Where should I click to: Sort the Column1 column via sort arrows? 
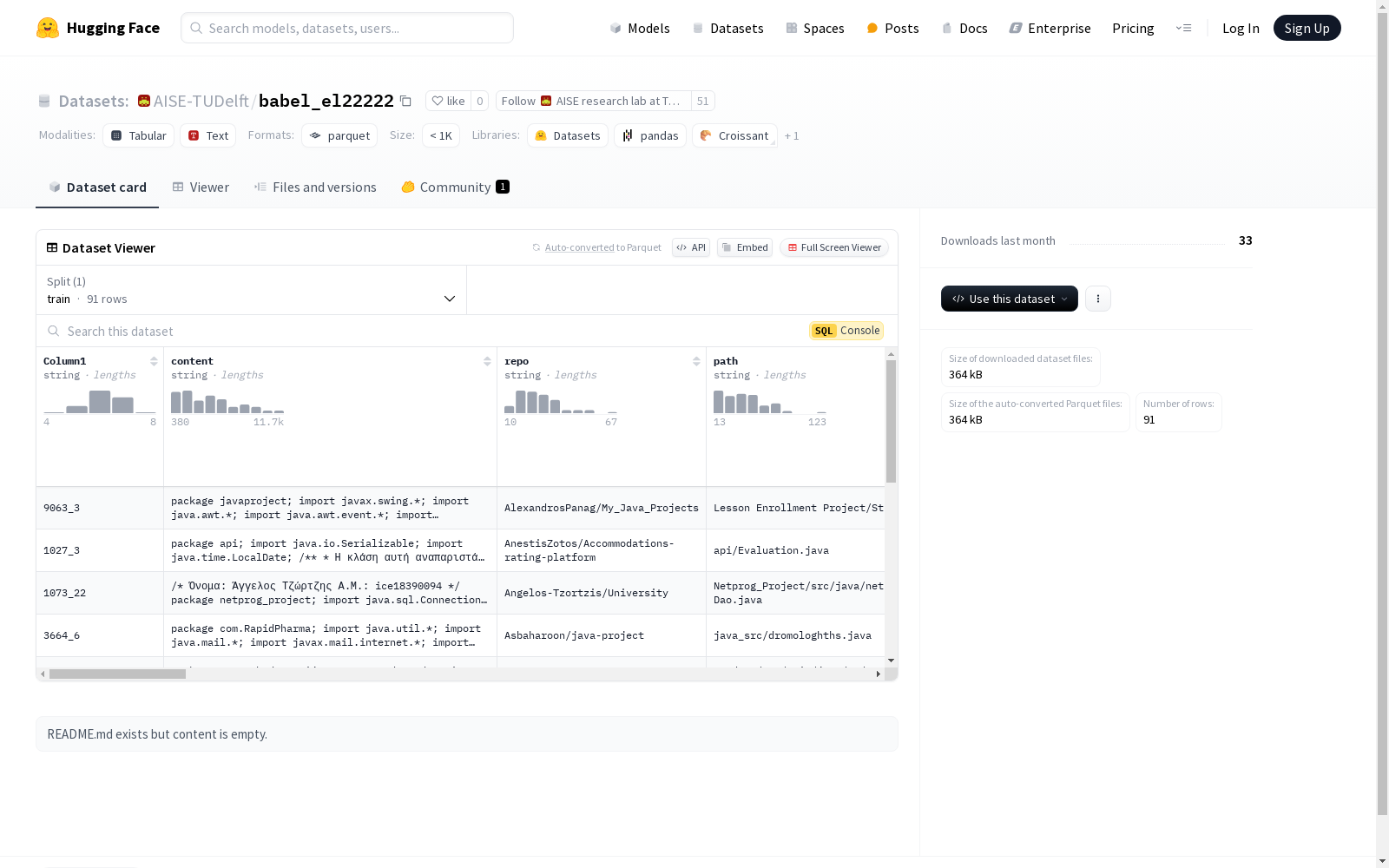[154, 361]
